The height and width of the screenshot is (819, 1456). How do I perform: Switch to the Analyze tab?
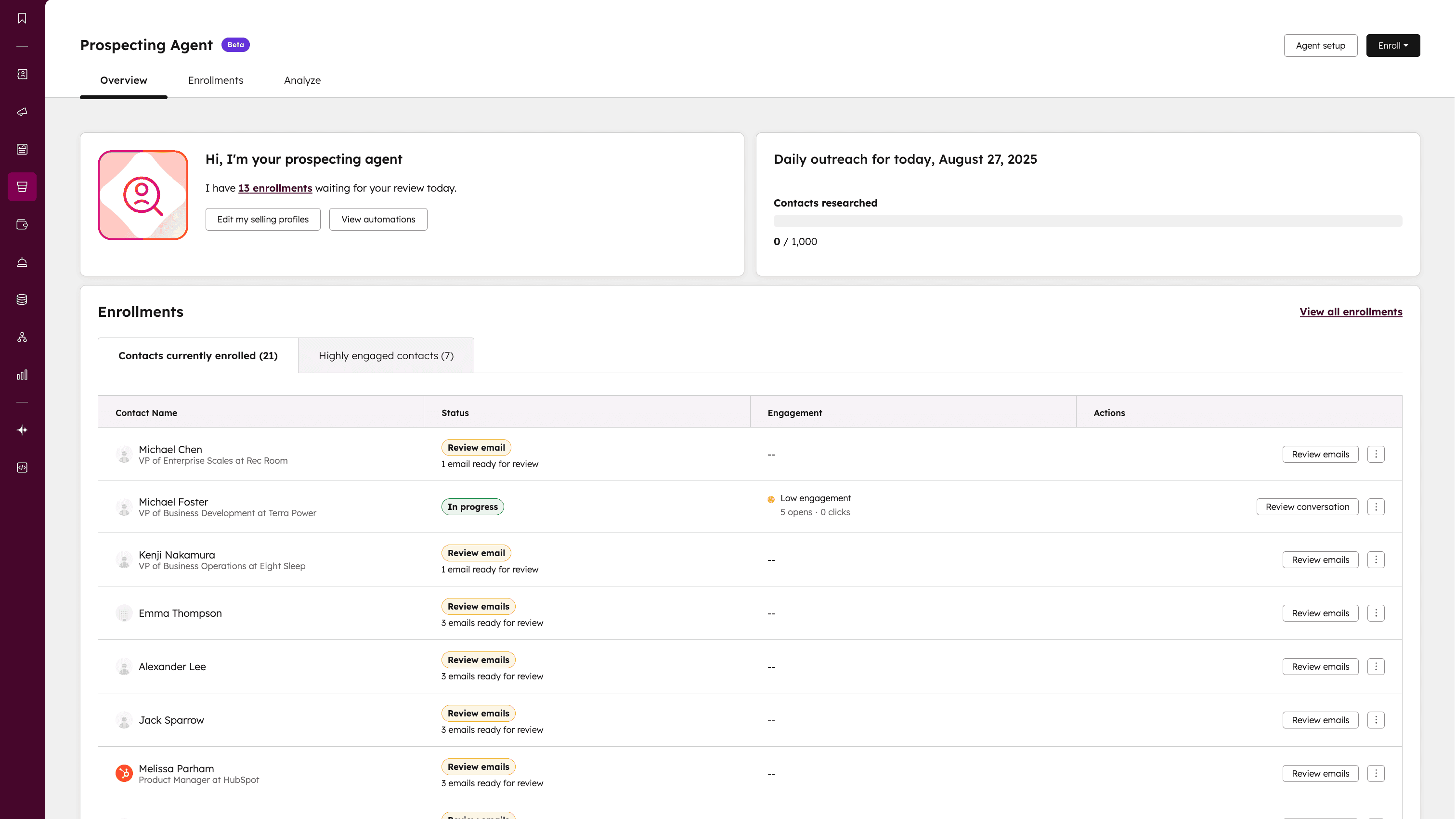[302, 80]
